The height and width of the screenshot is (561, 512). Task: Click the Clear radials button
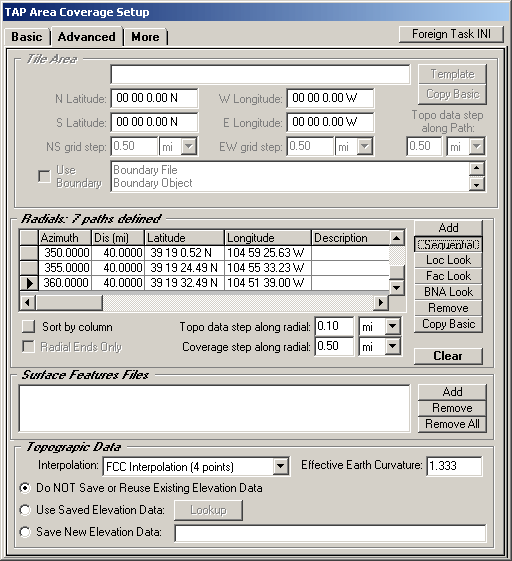[448, 356]
